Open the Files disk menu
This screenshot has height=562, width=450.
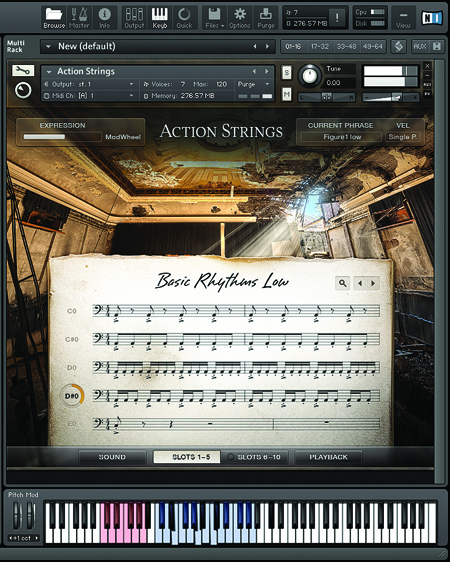pyautogui.click(x=214, y=18)
